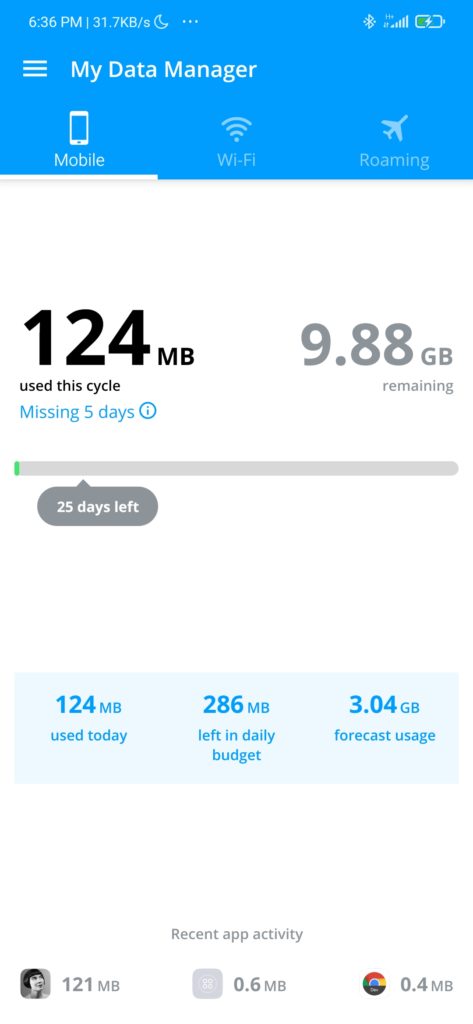473x1024 pixels.
Task: Tap the battery charging status icon
Action: click(x=429, y=22)
